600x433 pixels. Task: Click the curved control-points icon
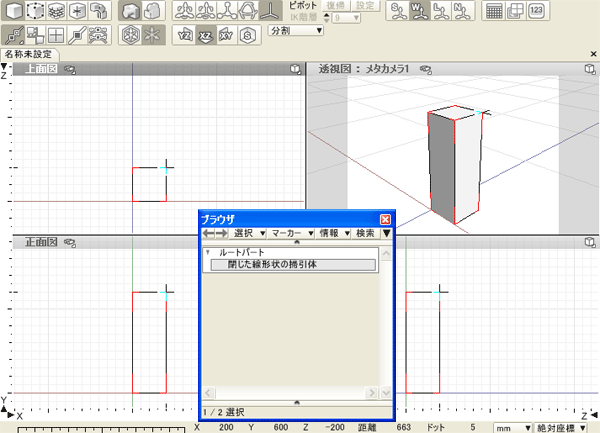point(98,35)
